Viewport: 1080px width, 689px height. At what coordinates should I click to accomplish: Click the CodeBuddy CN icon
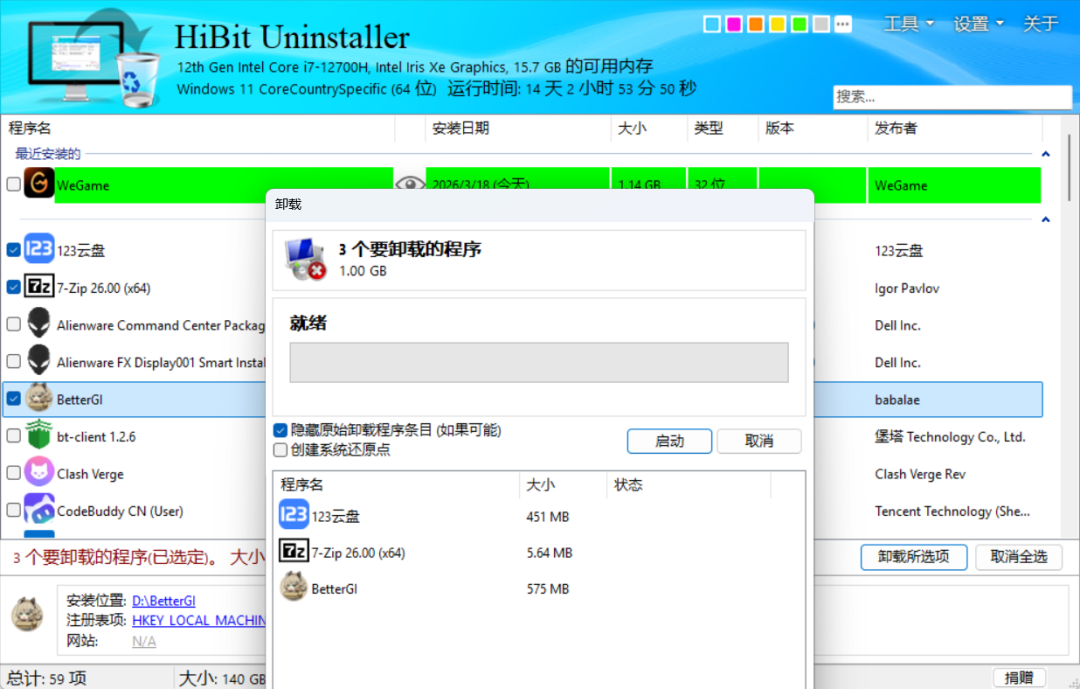pyautogui.click(x=39, y=509)
